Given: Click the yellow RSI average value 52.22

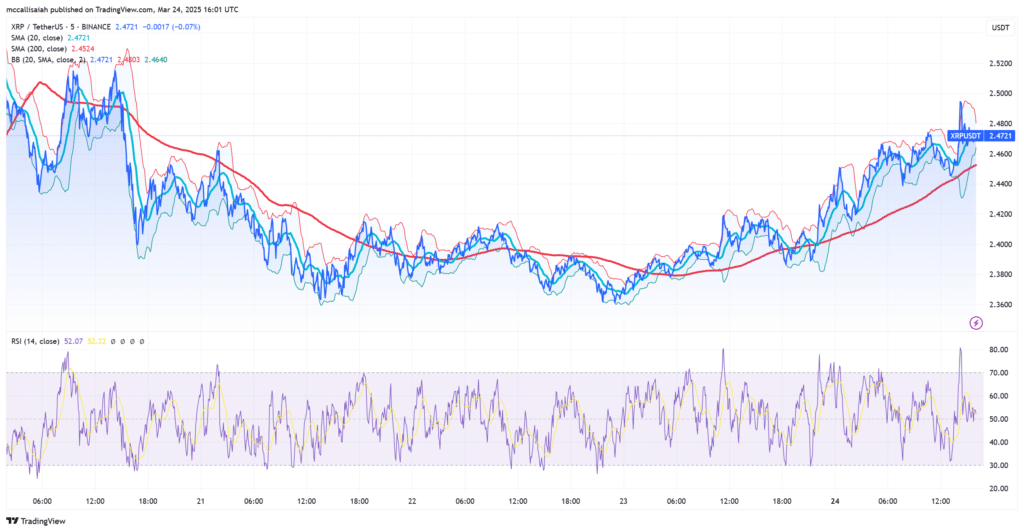Looking at the screenshot, I should (97, 341).
